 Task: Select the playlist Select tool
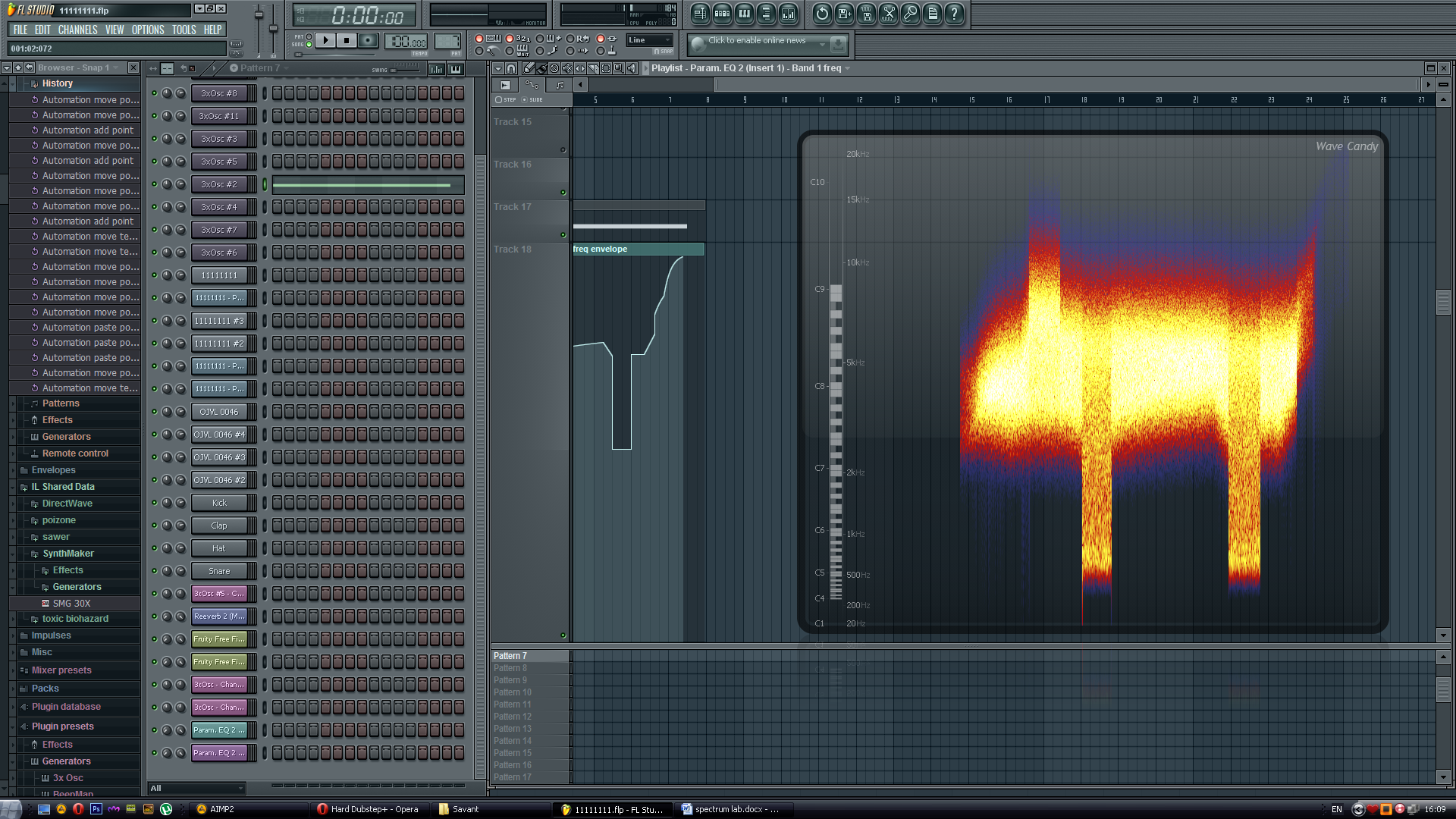pos(606,68)
